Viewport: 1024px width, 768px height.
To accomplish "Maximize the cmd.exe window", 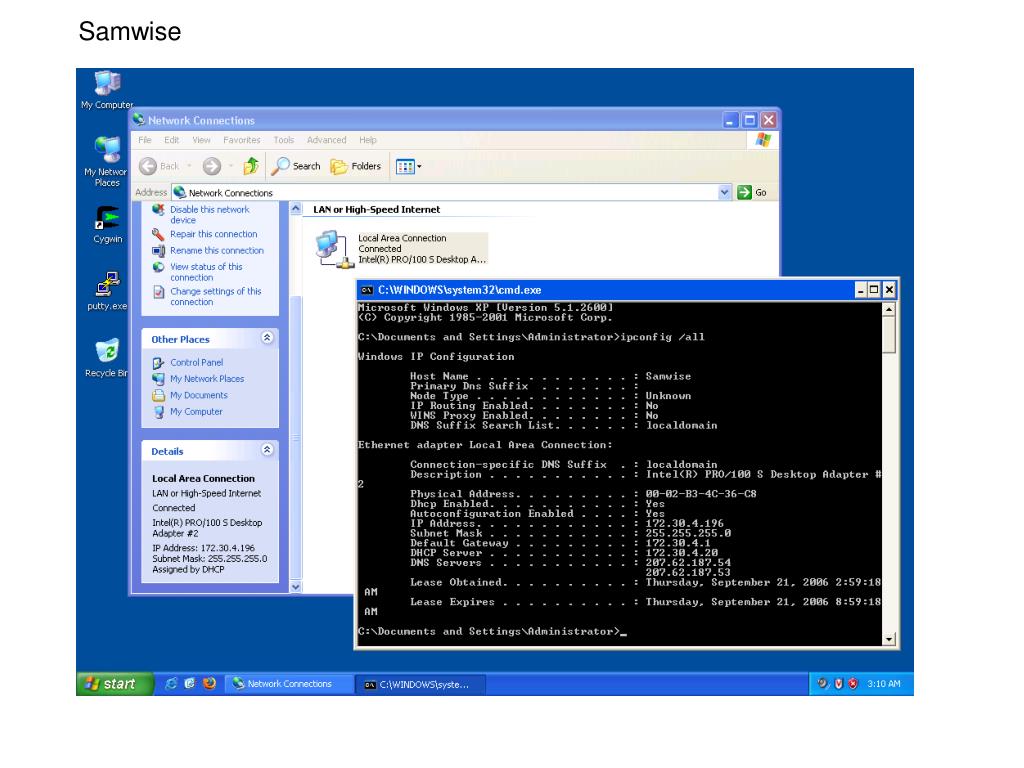I will (x=874, y=290).
